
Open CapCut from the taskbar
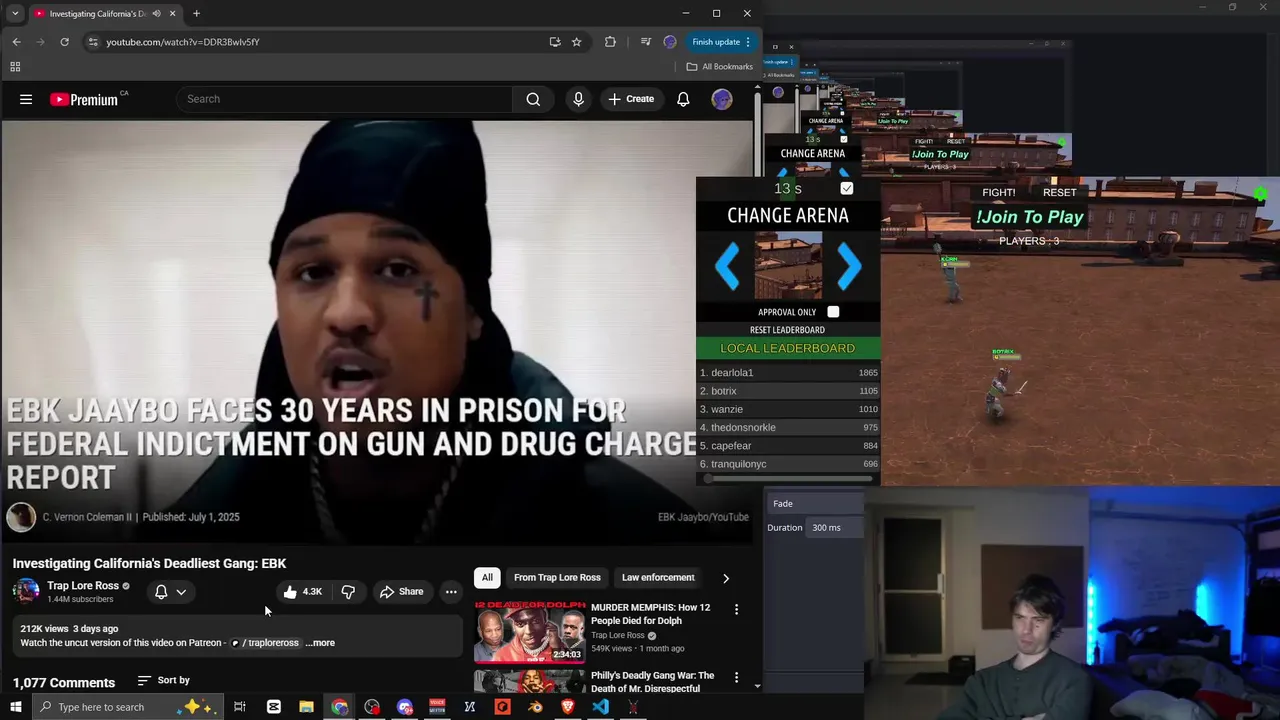pyautogui.click(x=274, y=707)
